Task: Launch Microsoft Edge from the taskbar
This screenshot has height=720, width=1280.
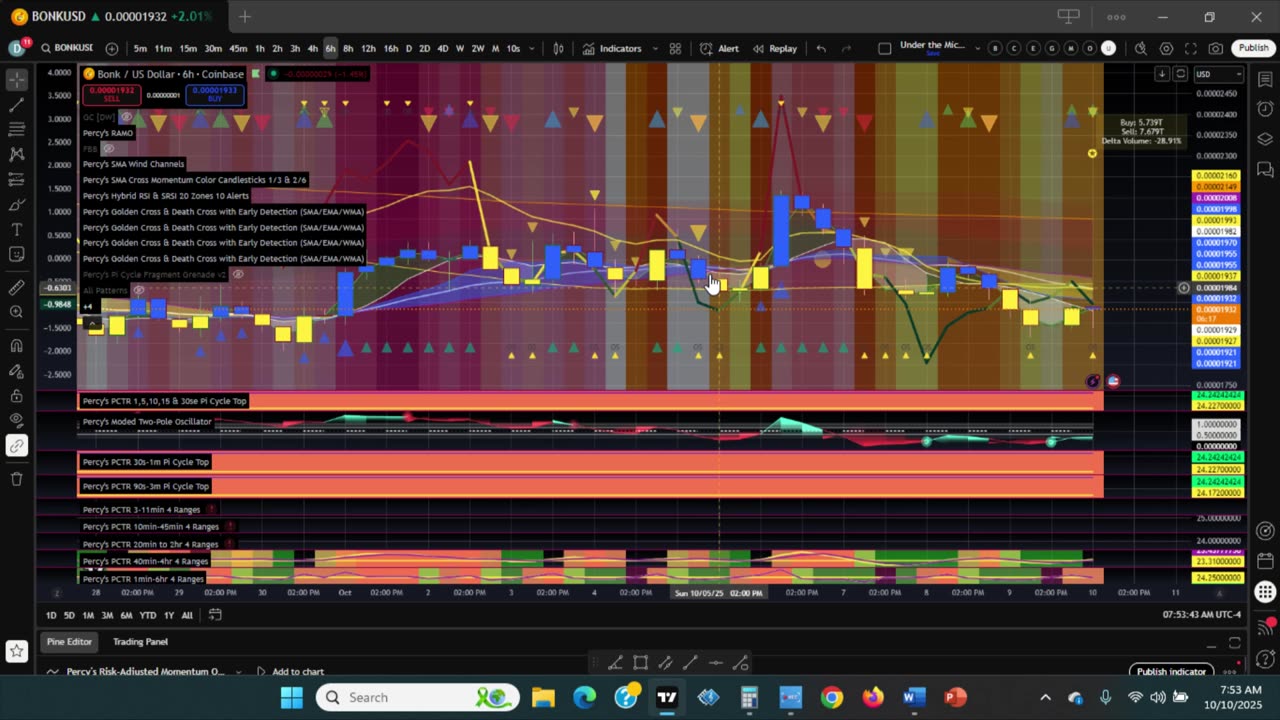Action: (584, 697)
